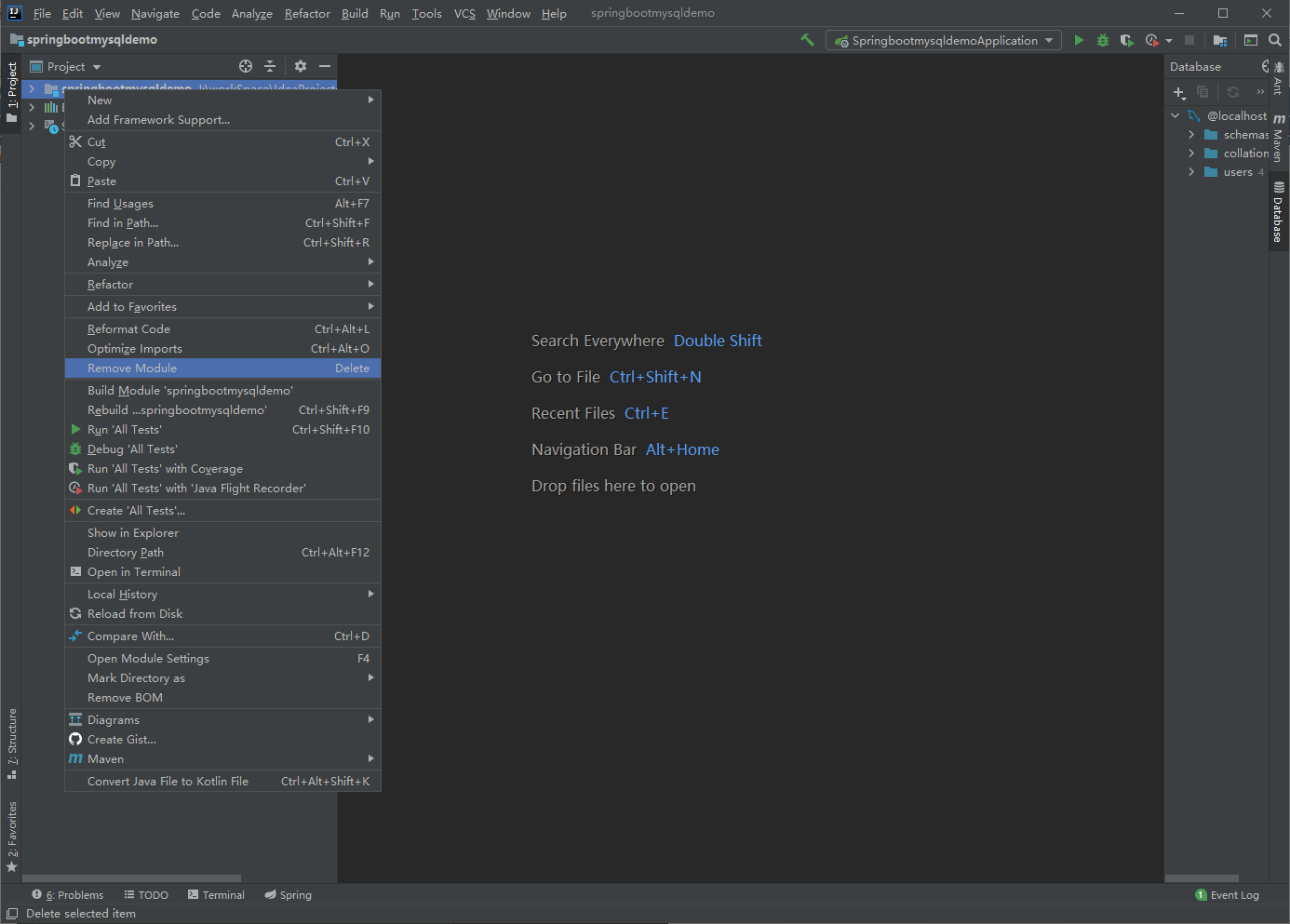Run with Coverage using the shield icon

pos(1126,40)
